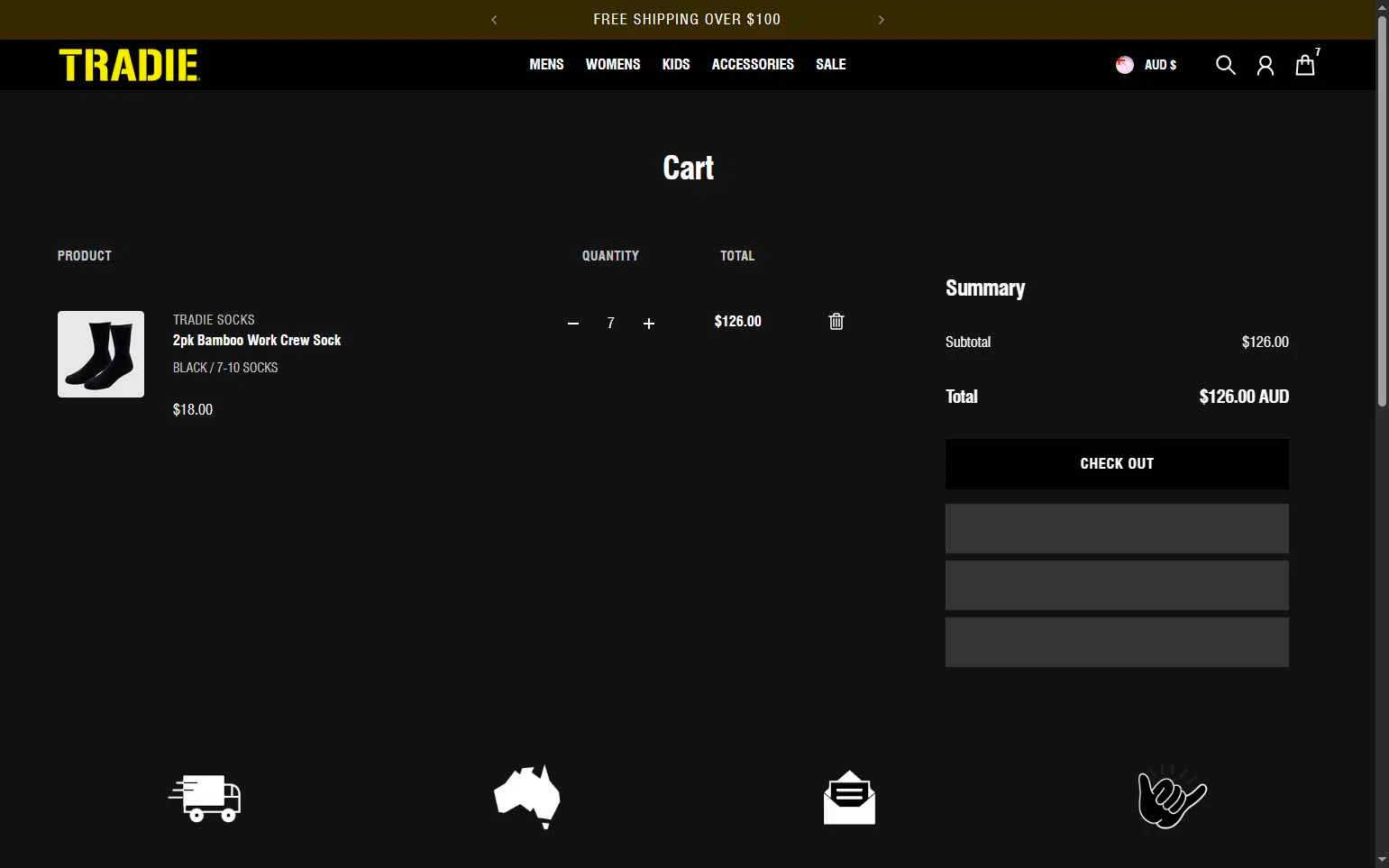Decrease sock quantity with minus button

coord(573,324)
